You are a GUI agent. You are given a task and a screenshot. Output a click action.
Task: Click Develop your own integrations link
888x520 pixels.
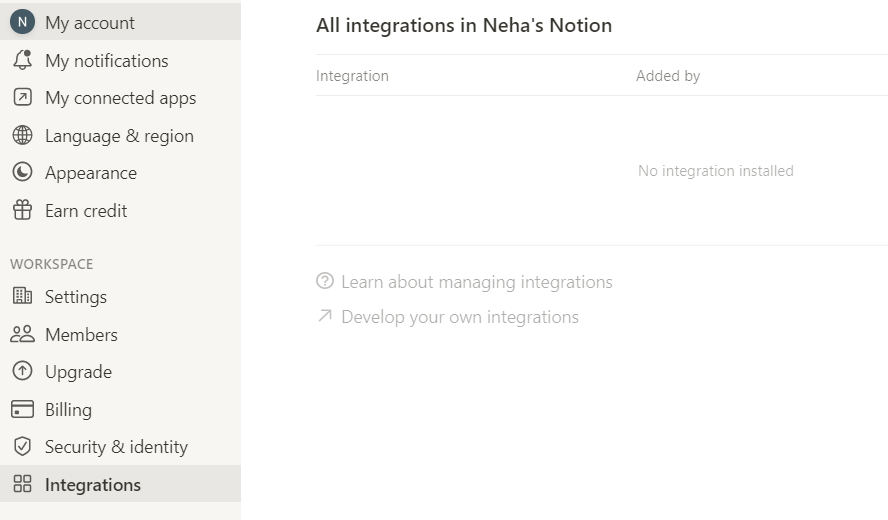(459, 317)
